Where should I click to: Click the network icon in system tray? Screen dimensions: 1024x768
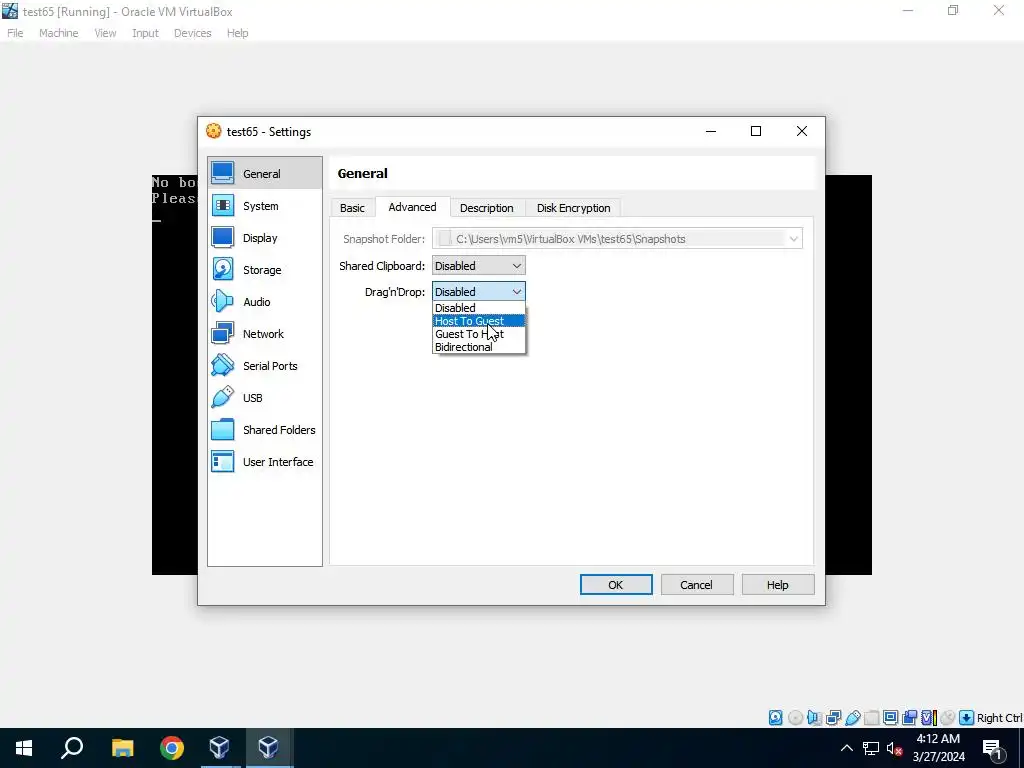[871, 748]
